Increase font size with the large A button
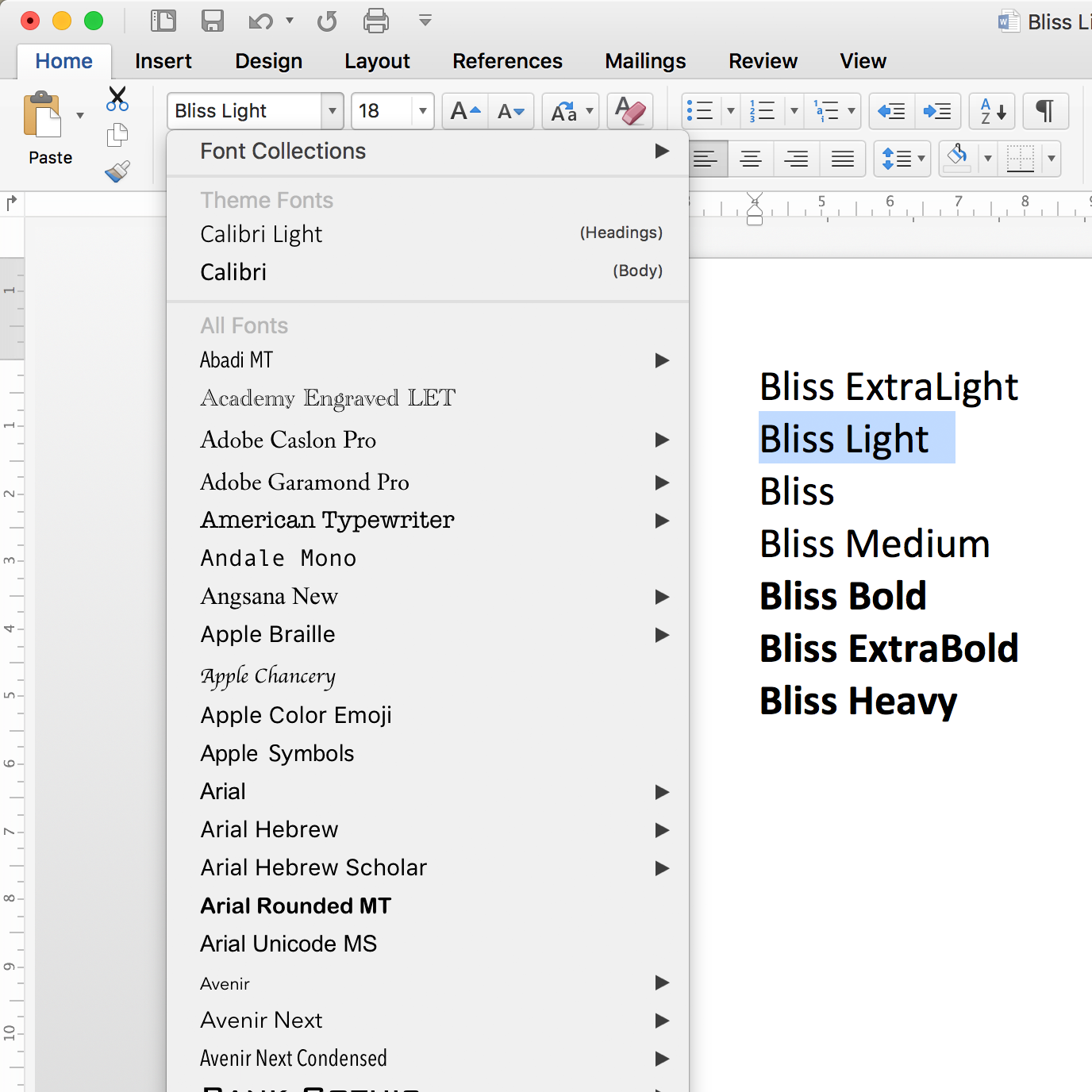Image resolution: width=1092 pixels, height=1092 pixels. (466, 111)
